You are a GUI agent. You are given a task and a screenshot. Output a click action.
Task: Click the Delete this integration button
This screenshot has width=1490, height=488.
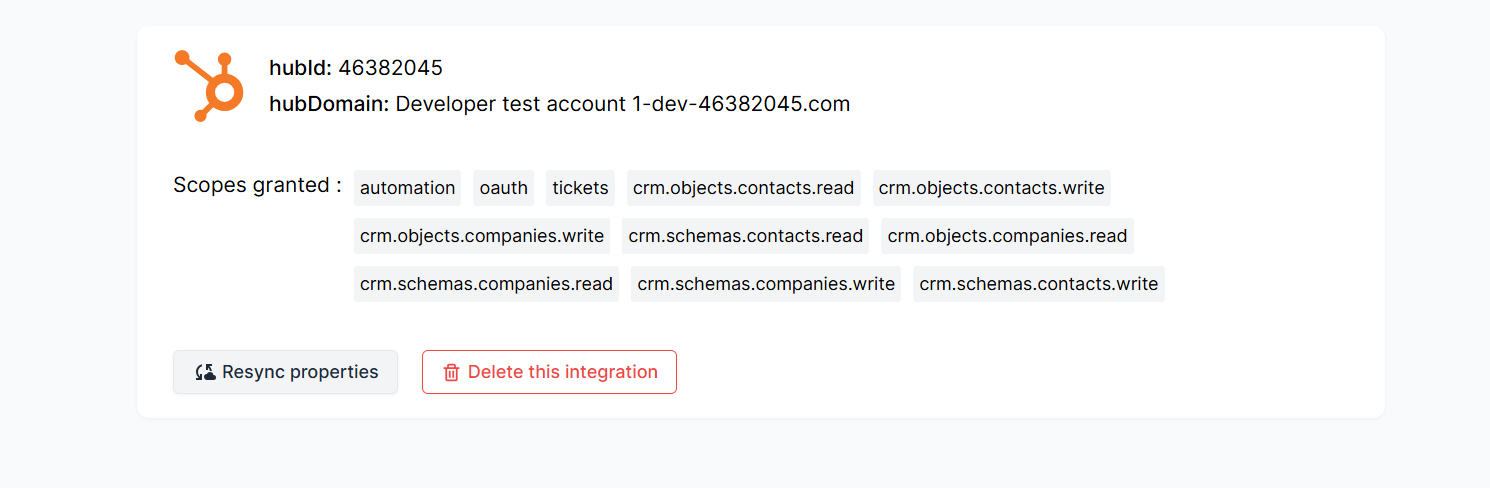pyautogui.click(x=549, y=372)
